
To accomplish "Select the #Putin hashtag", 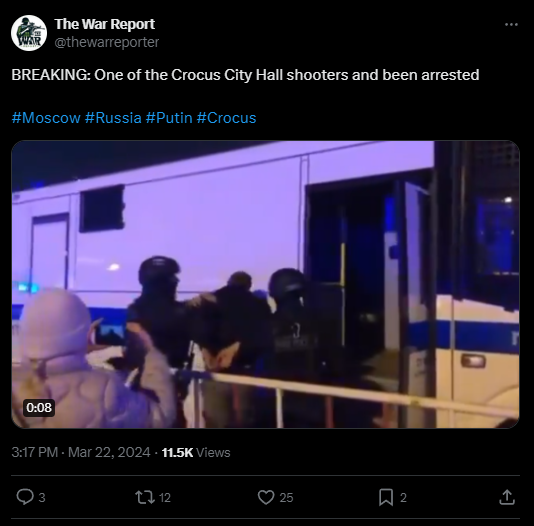I will (x=169, y=118).
